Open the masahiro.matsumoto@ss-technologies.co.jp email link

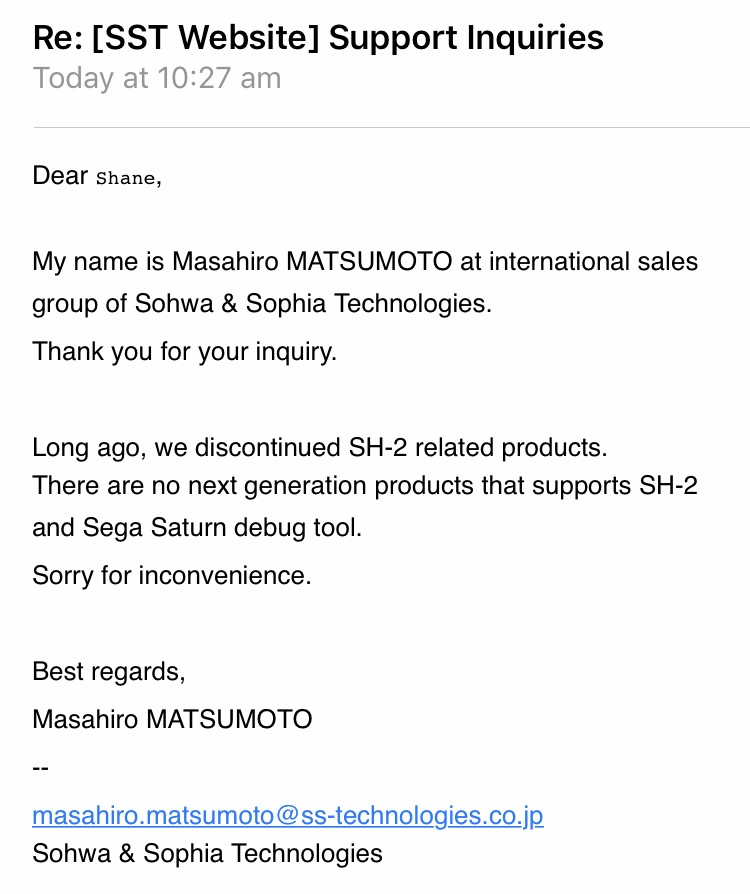(x=287, y=815)
